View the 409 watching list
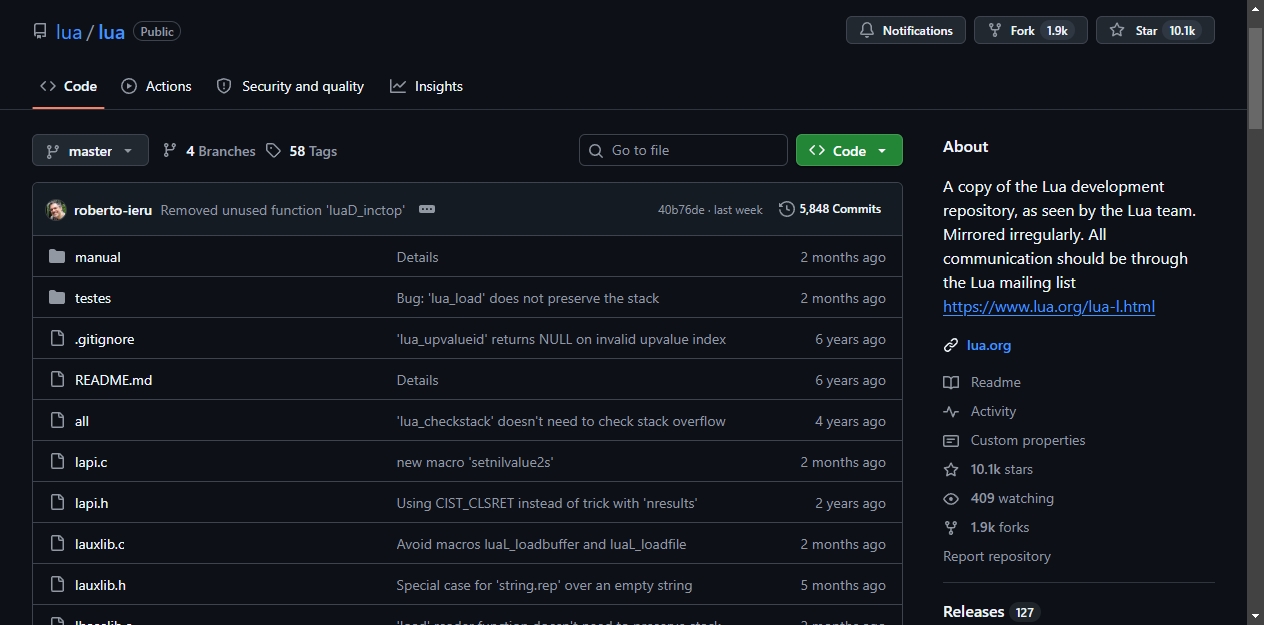The height and width of the screenshot is (625, 1264). coord(998,498)
